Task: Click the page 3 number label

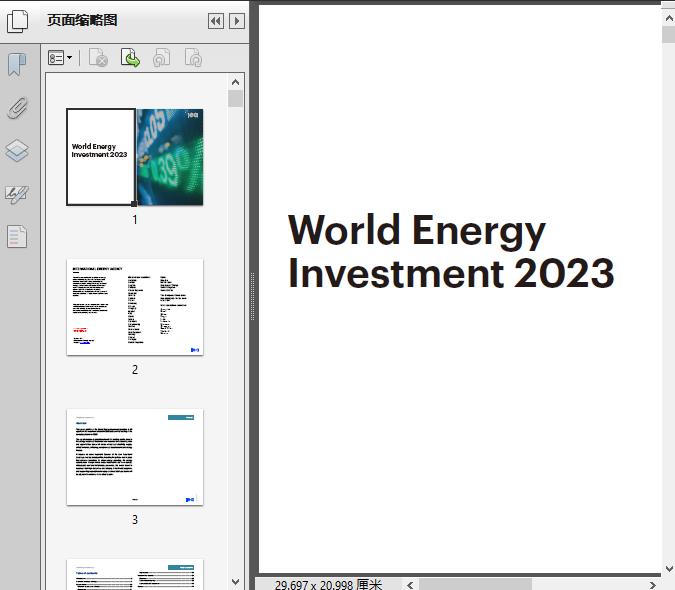Action: click(x=135, y=520)
